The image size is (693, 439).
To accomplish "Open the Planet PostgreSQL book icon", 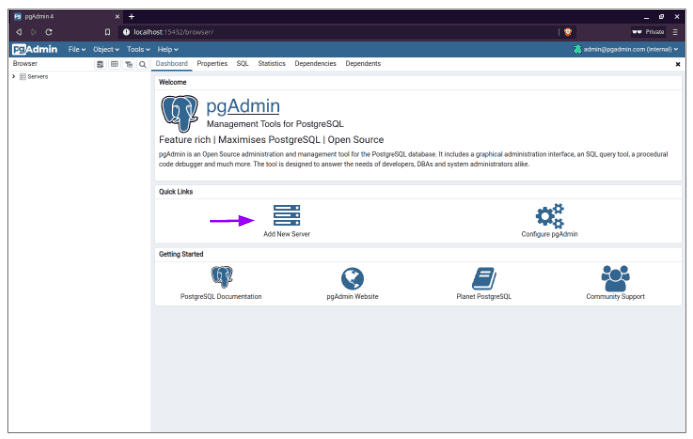I will tap(484, 278).
